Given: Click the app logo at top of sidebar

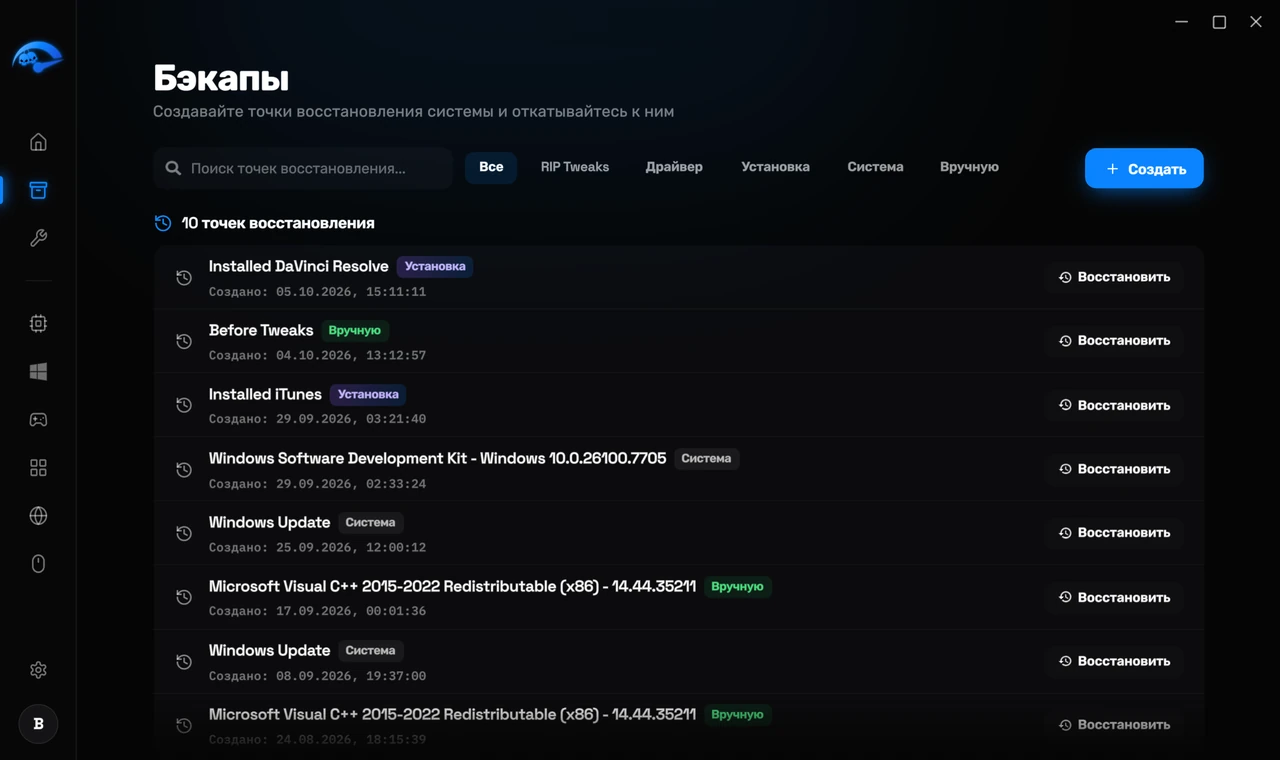Looking at the screenshot, I should pyautogui.click(x=38, y=57).
